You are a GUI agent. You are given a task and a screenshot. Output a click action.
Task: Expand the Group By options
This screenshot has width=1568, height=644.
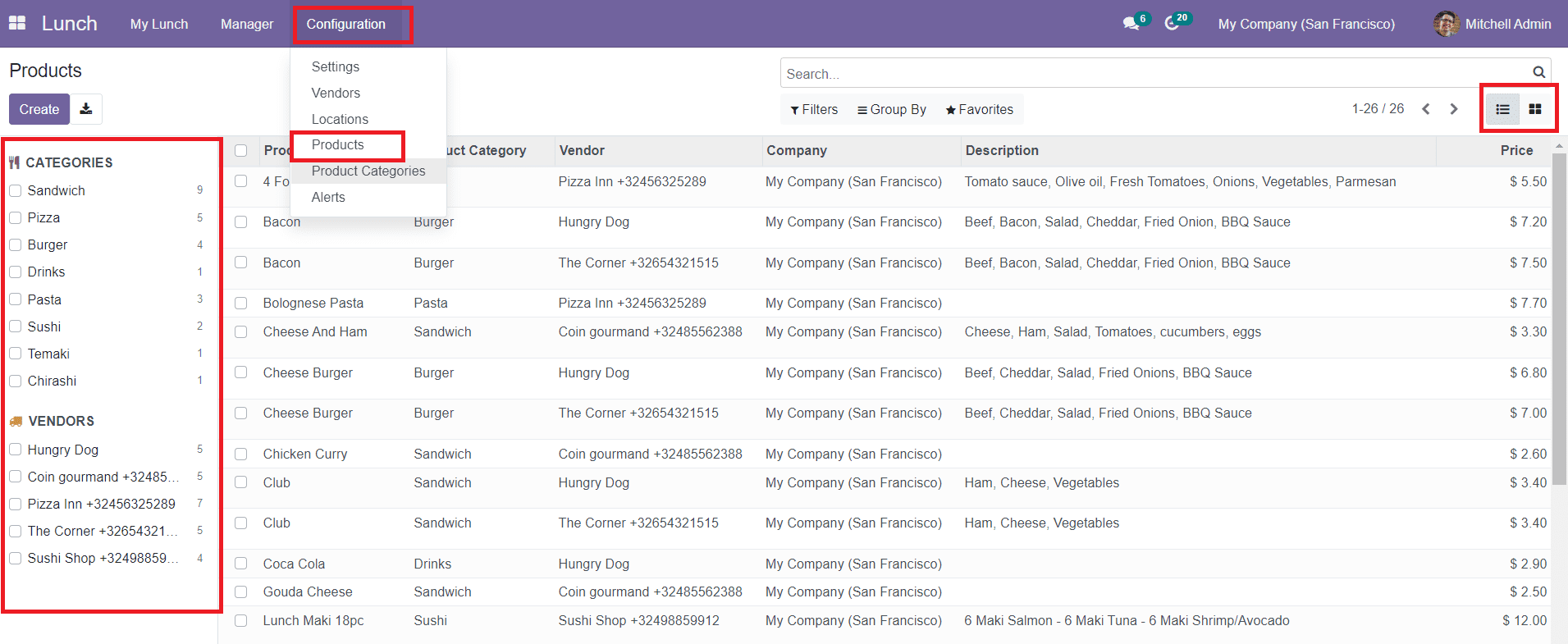click(x=891, y=110)
